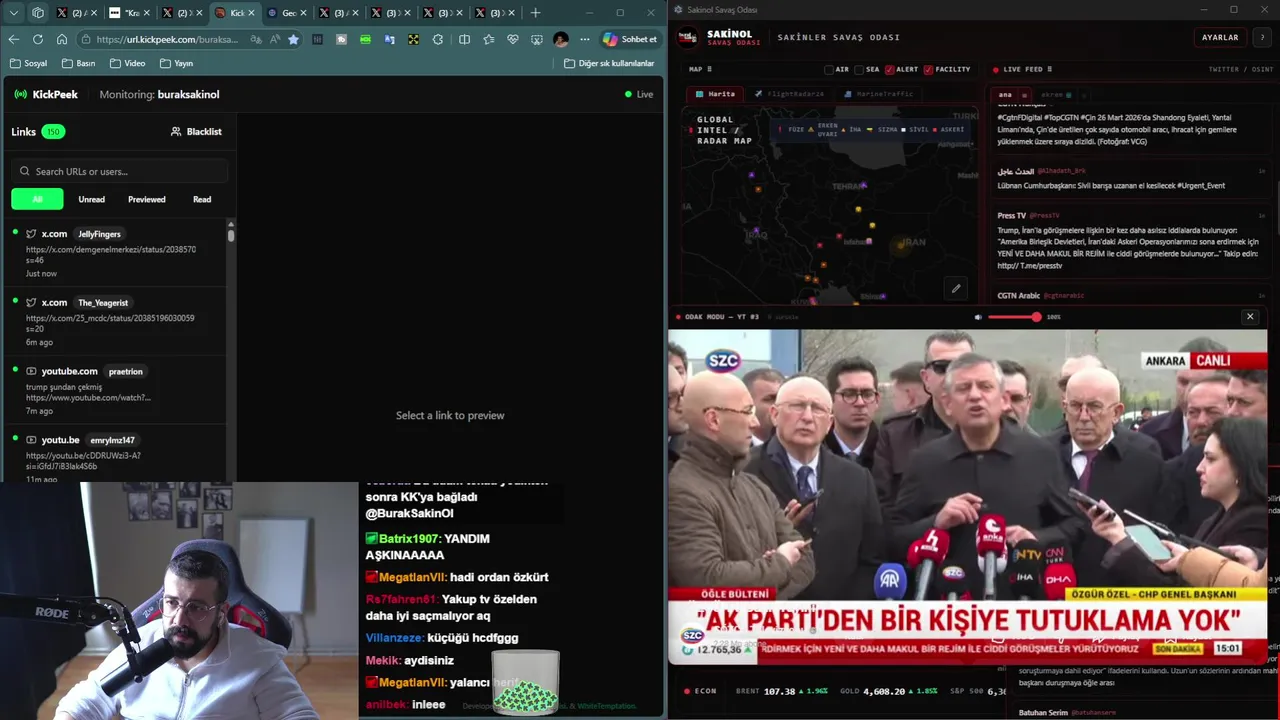Image resolution: width=1280 pixels, height=720 pixels.
Task: Reload the KickPeek page
Action: coord(38,39)
